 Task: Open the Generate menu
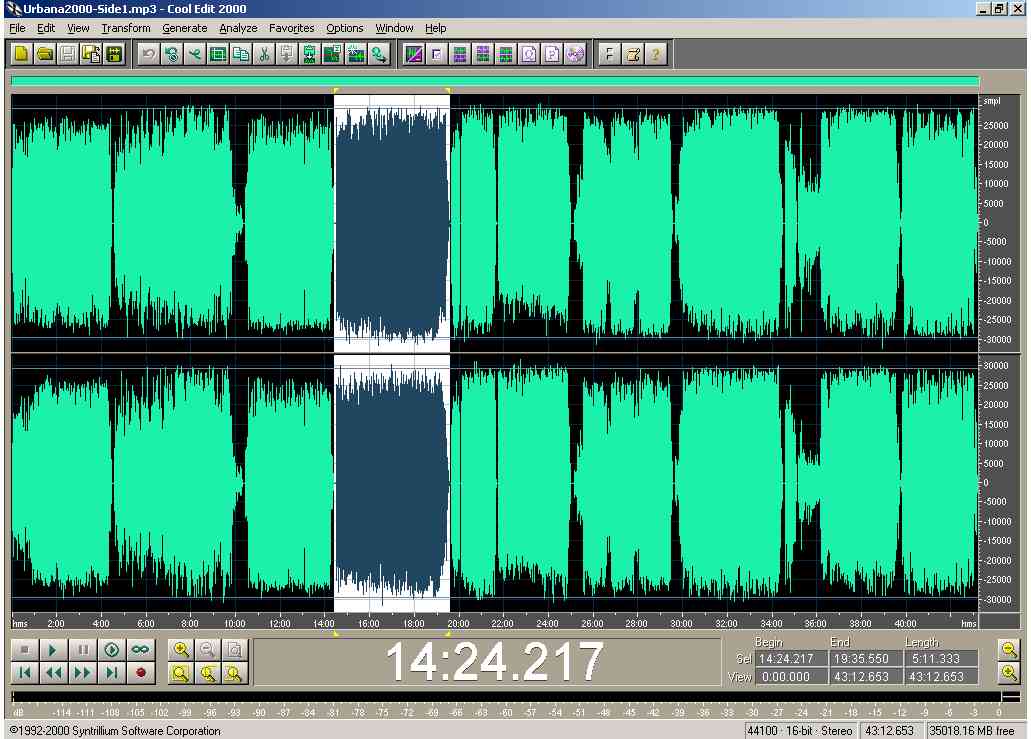(x=184, y=28)
